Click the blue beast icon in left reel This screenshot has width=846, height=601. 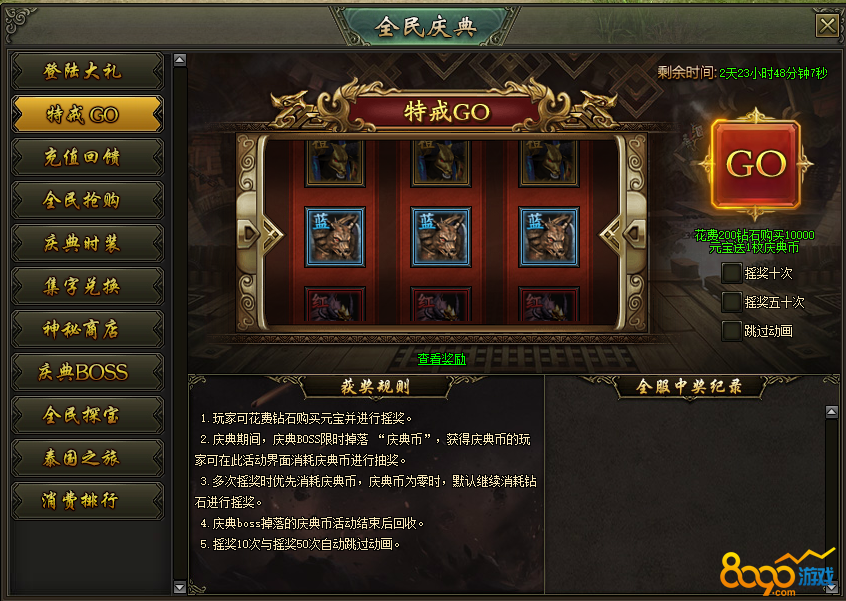click(335, 237)
